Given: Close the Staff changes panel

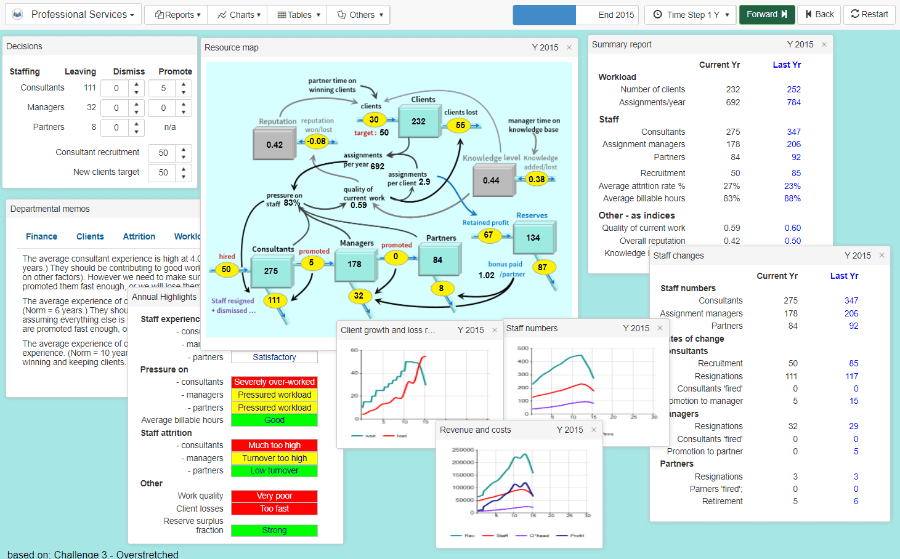Looking at the screenshot, I should point(882,256).
